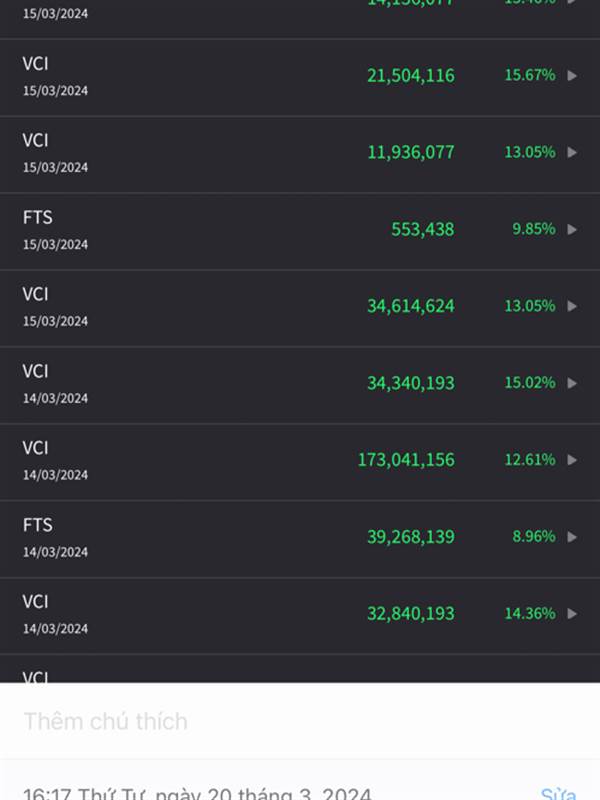This screenshot has width=600, height=800.
Task: Open the partially hidden VCI row at the bottom
Action: click(x=300, y=669)
